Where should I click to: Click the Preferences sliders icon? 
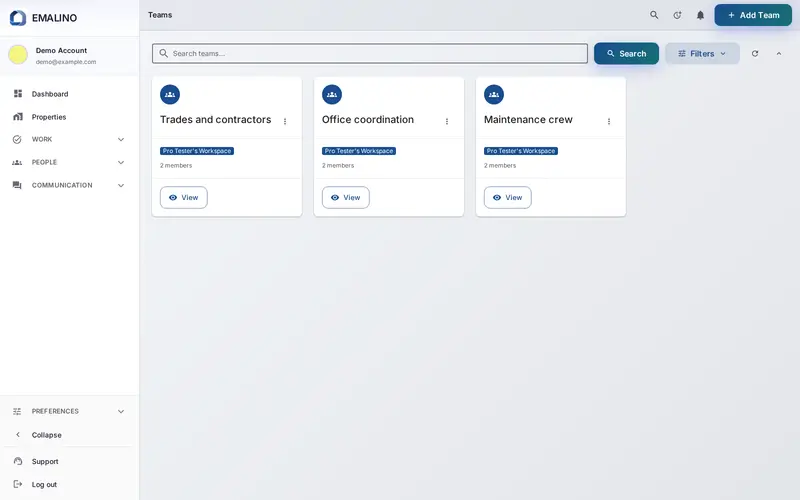17,411
